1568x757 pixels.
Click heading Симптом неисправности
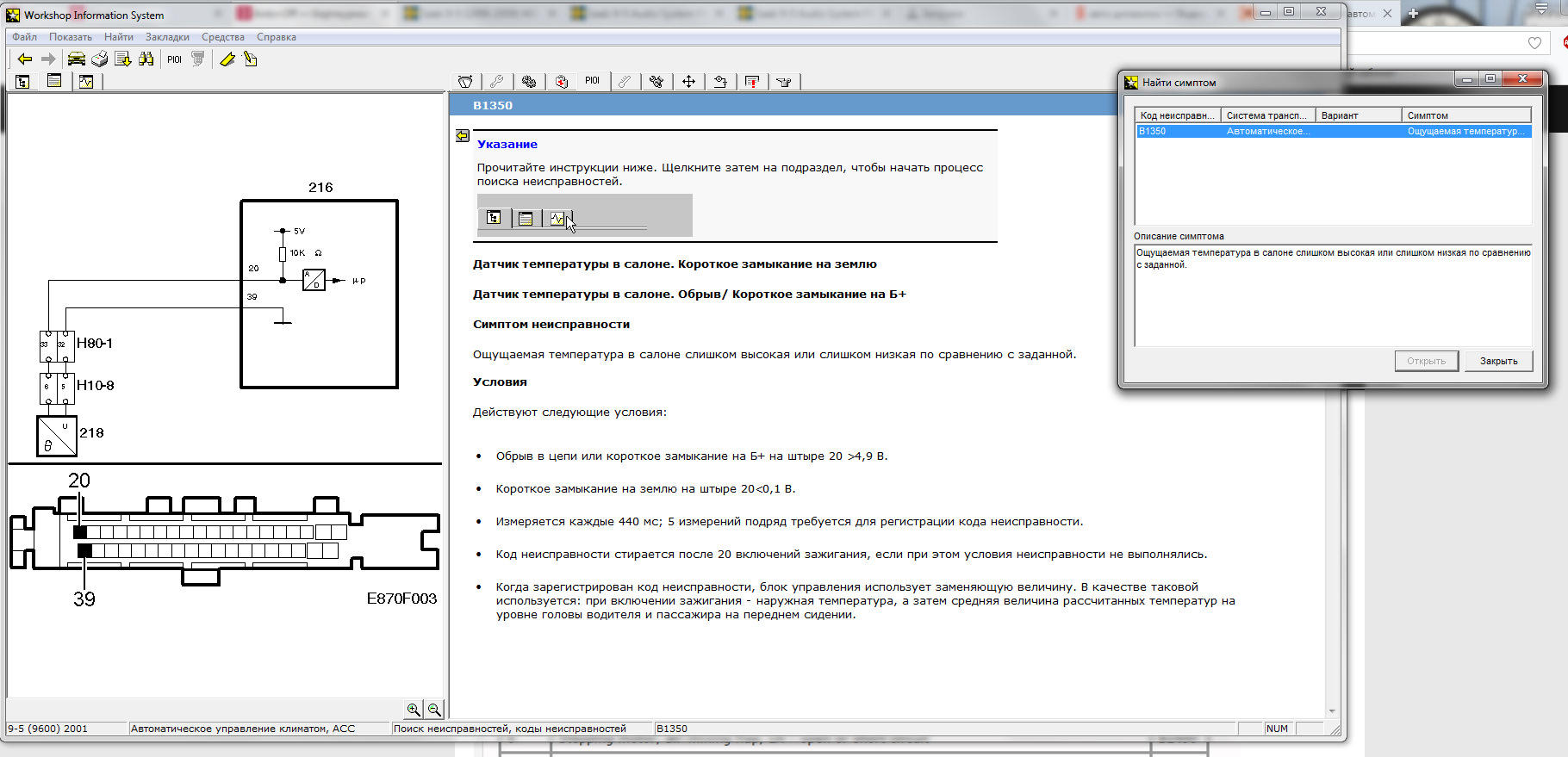pos(551,324)
